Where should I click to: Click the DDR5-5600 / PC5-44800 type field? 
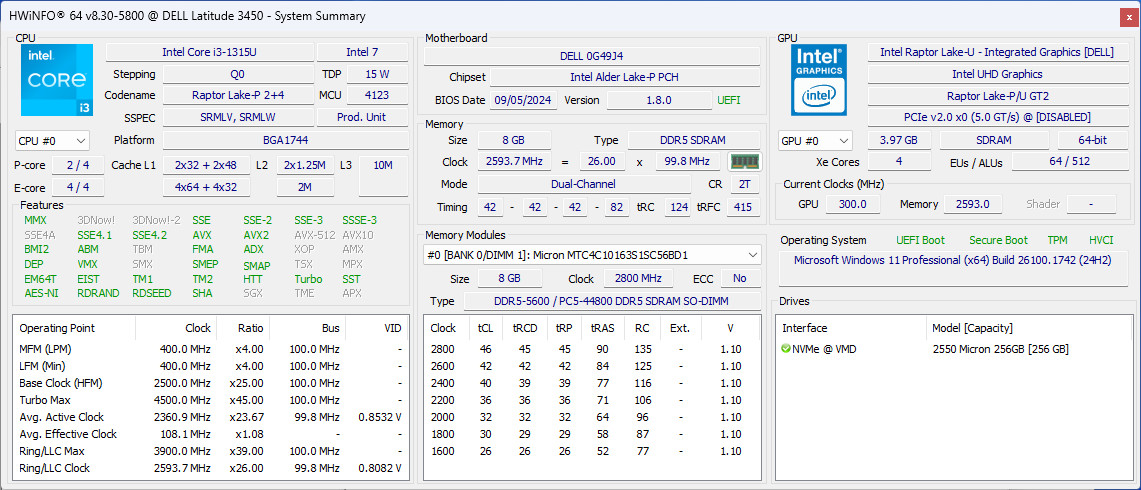click(612, 301)
